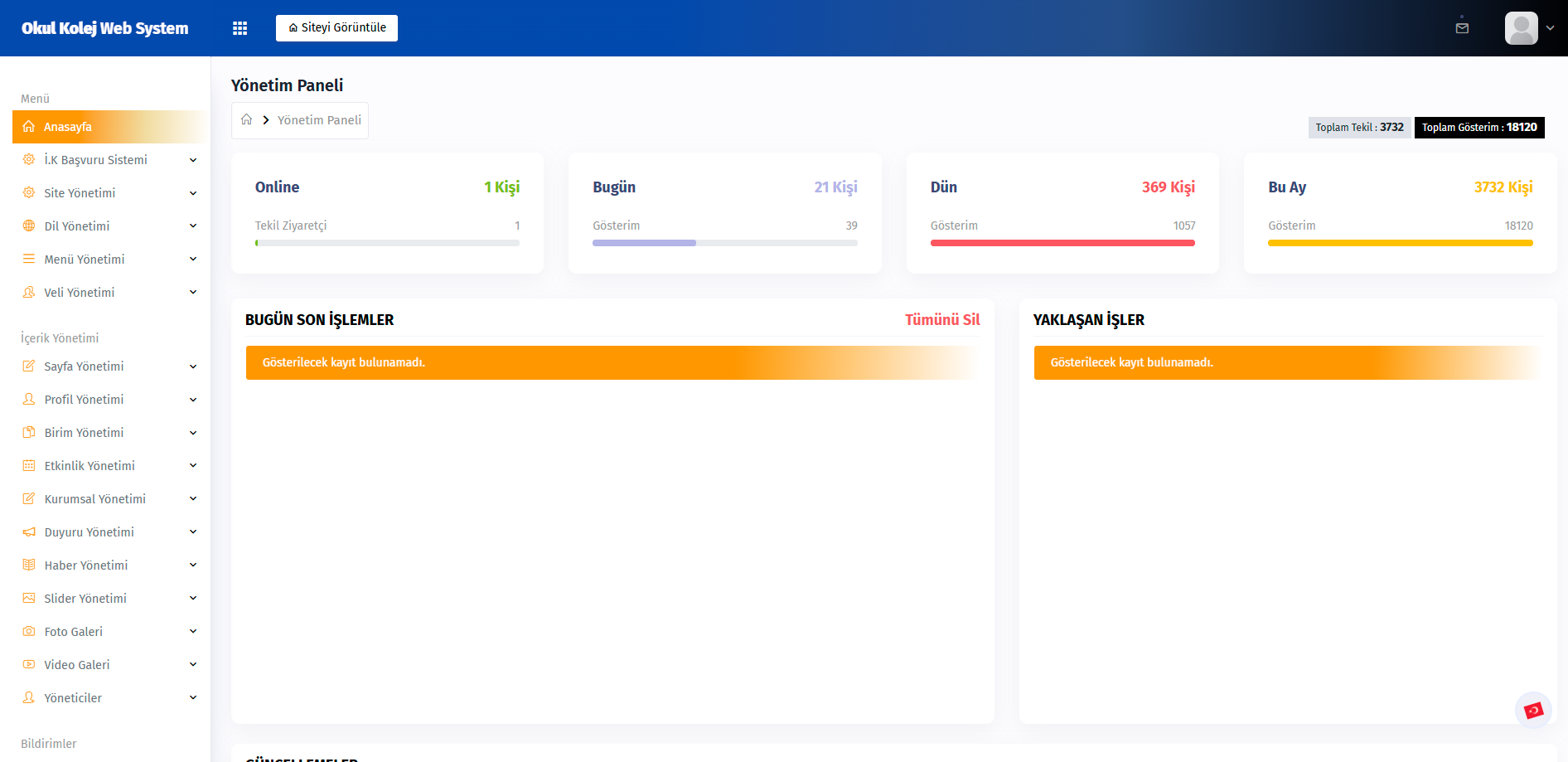Screen dimensions: 1568x762
Task: Click the Turkish flag language button
Action: [x=1533, y=711]
